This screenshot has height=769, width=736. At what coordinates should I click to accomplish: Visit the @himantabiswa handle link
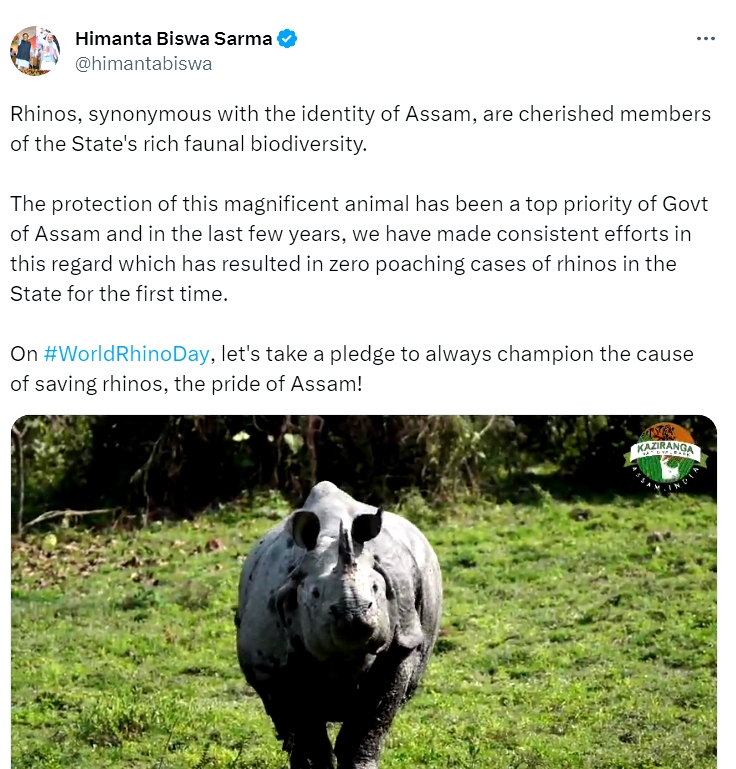(144, 64)
